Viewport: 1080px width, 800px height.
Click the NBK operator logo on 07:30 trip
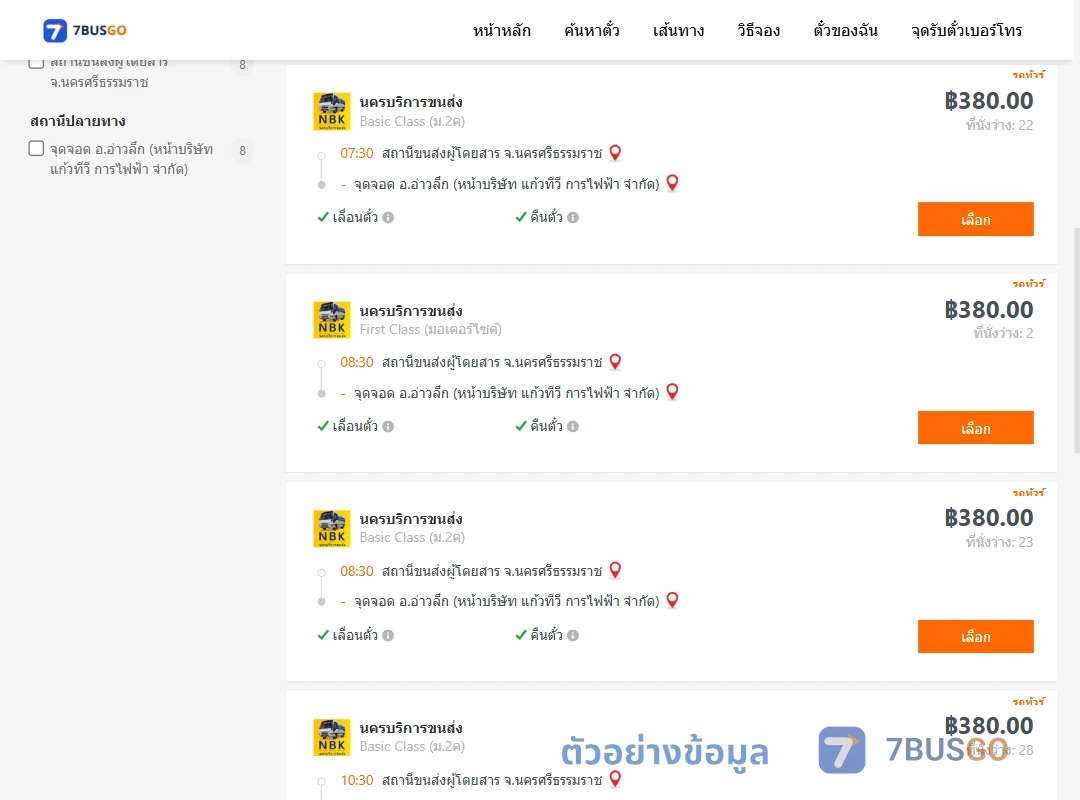(332, 111)
